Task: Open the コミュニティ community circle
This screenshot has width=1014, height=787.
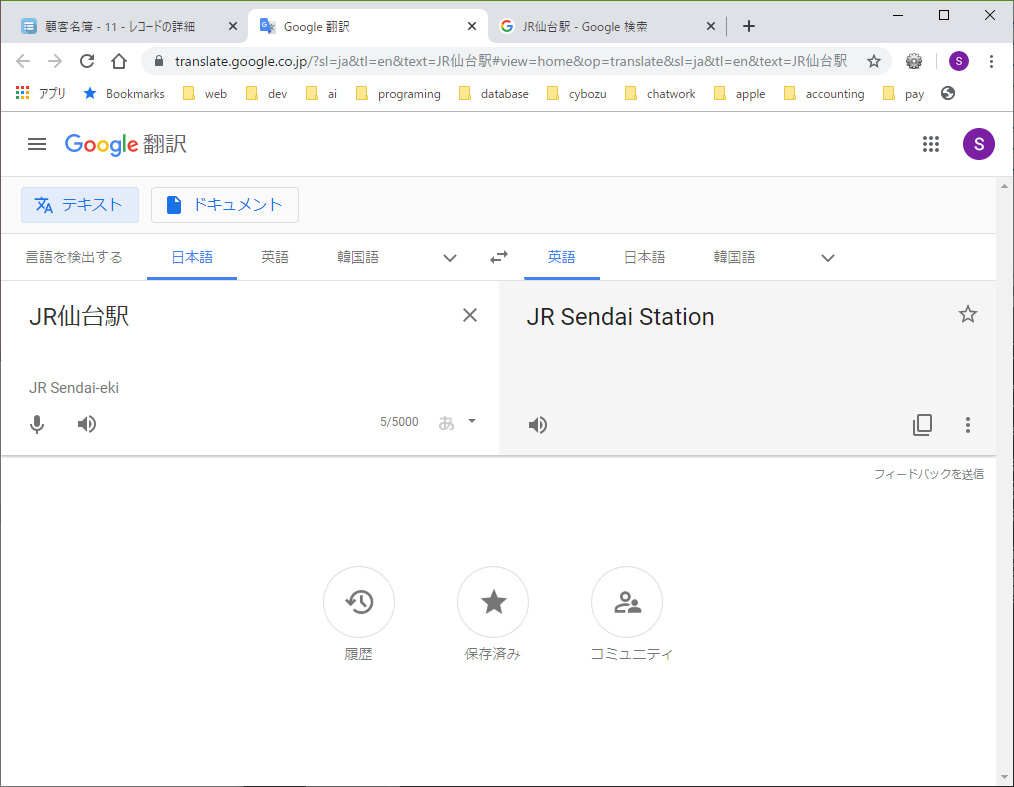Action: tap(627, 602)
